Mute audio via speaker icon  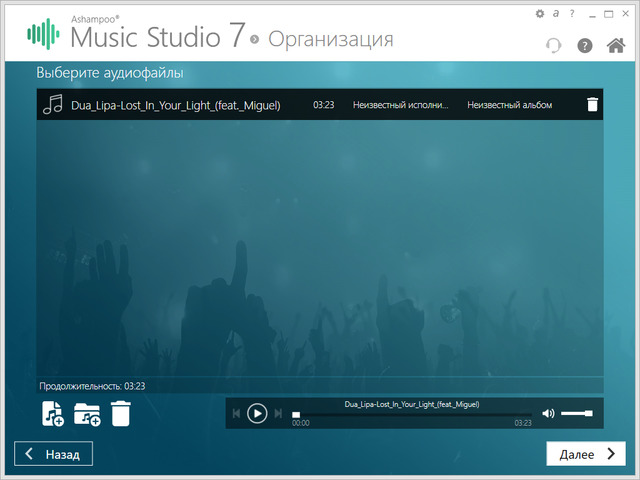[548, 413]
